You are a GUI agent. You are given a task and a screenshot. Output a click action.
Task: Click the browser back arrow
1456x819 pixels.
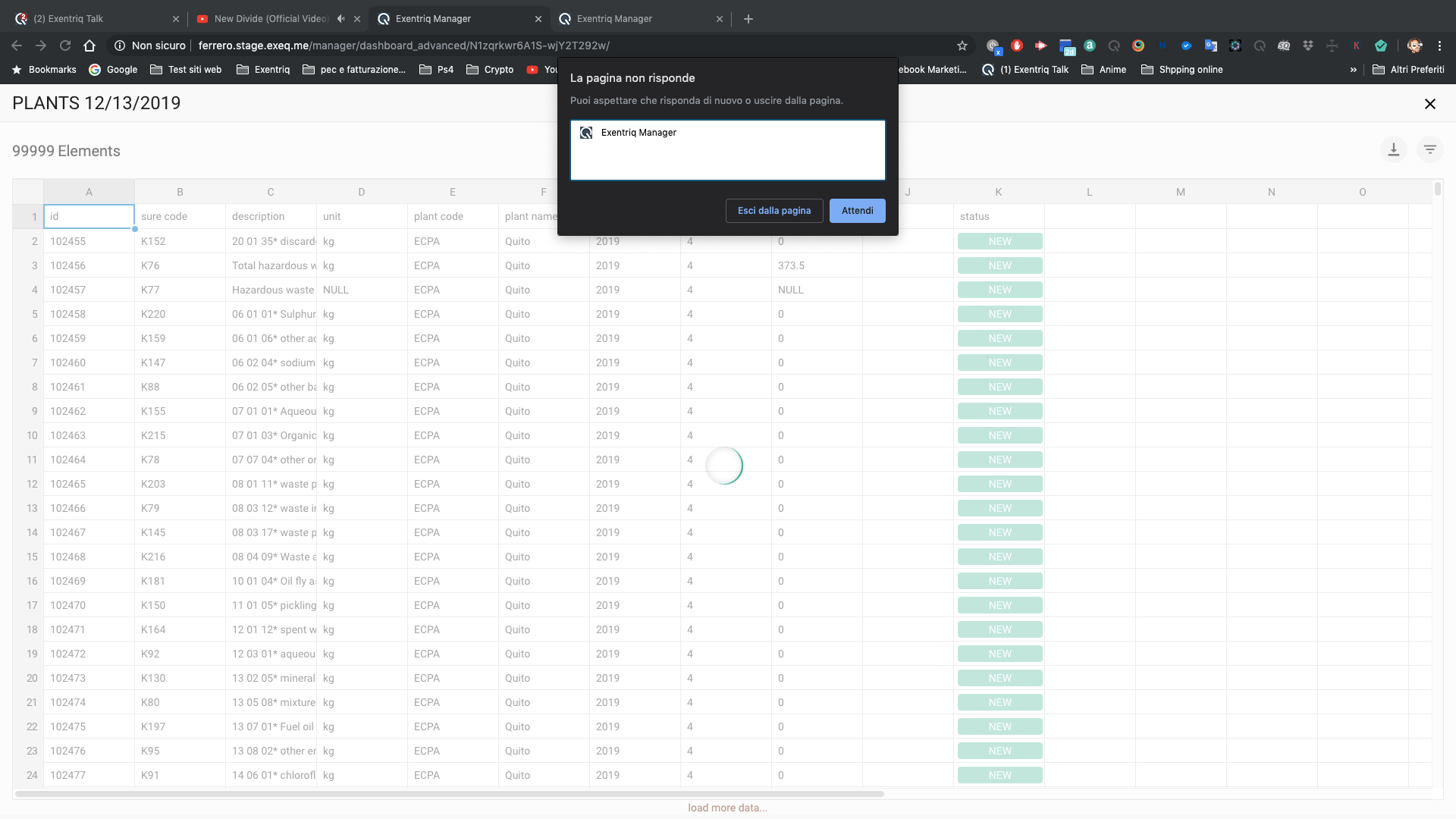point(17,45)
